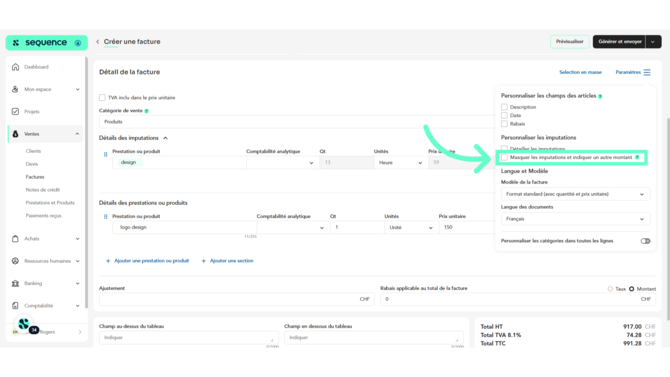
Task: Click the Ressources humaines icon
Action: click(15, 261)
